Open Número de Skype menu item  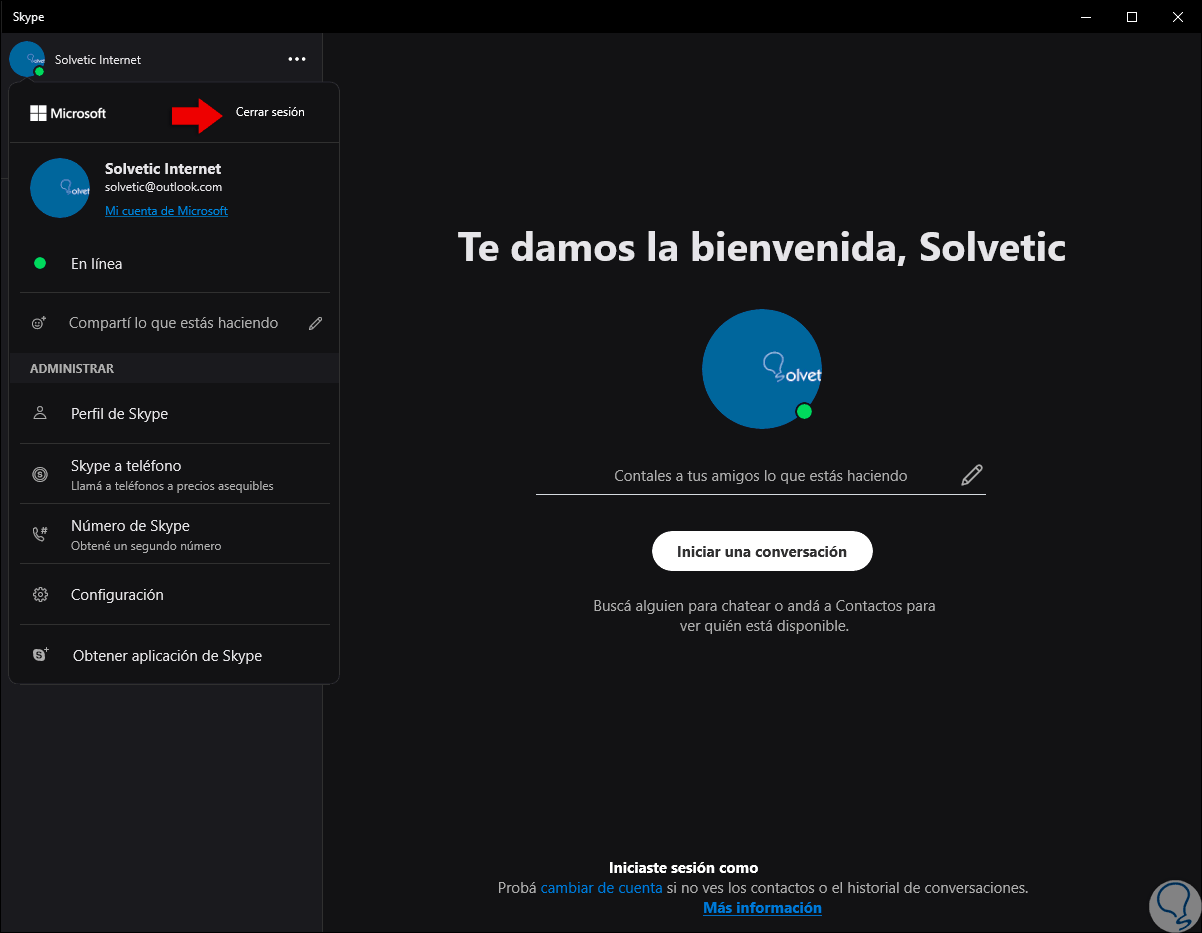pos(174,534)
